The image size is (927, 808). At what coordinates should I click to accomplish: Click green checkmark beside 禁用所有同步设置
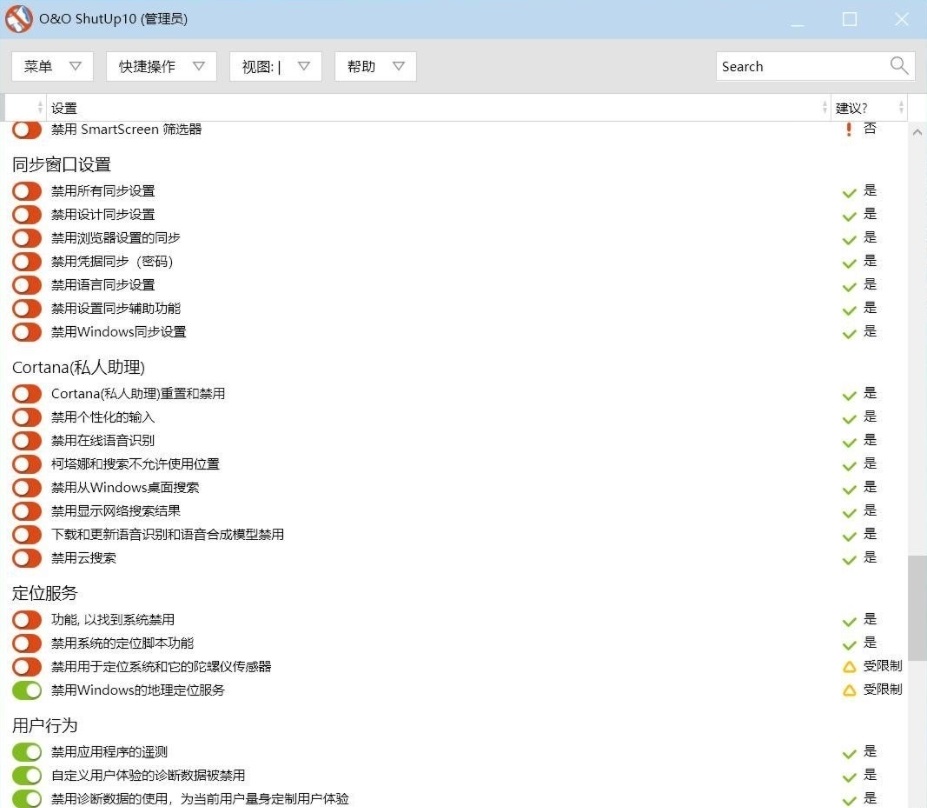click(849, 191)
